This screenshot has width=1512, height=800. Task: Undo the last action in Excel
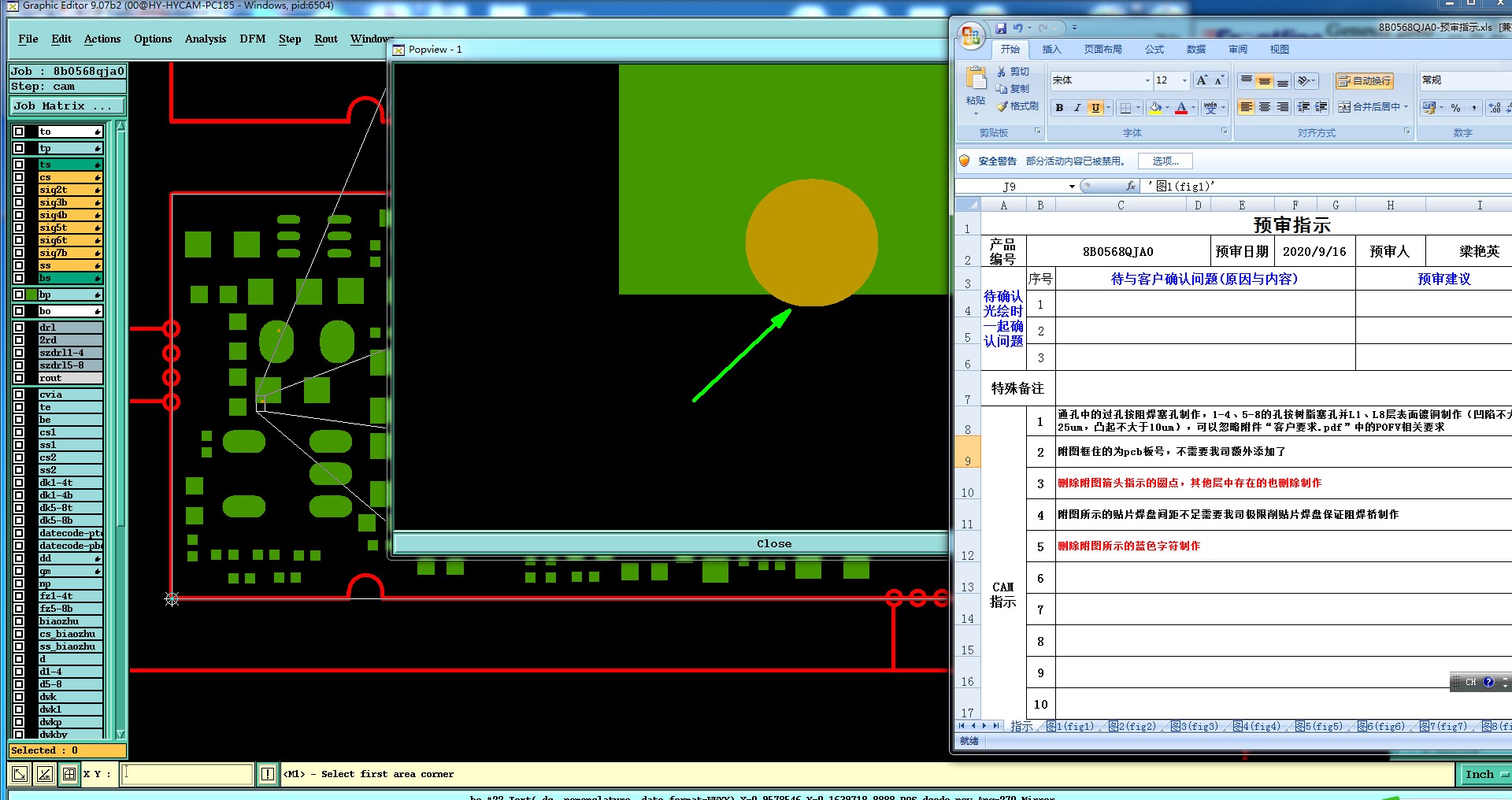pos(1017,28)
